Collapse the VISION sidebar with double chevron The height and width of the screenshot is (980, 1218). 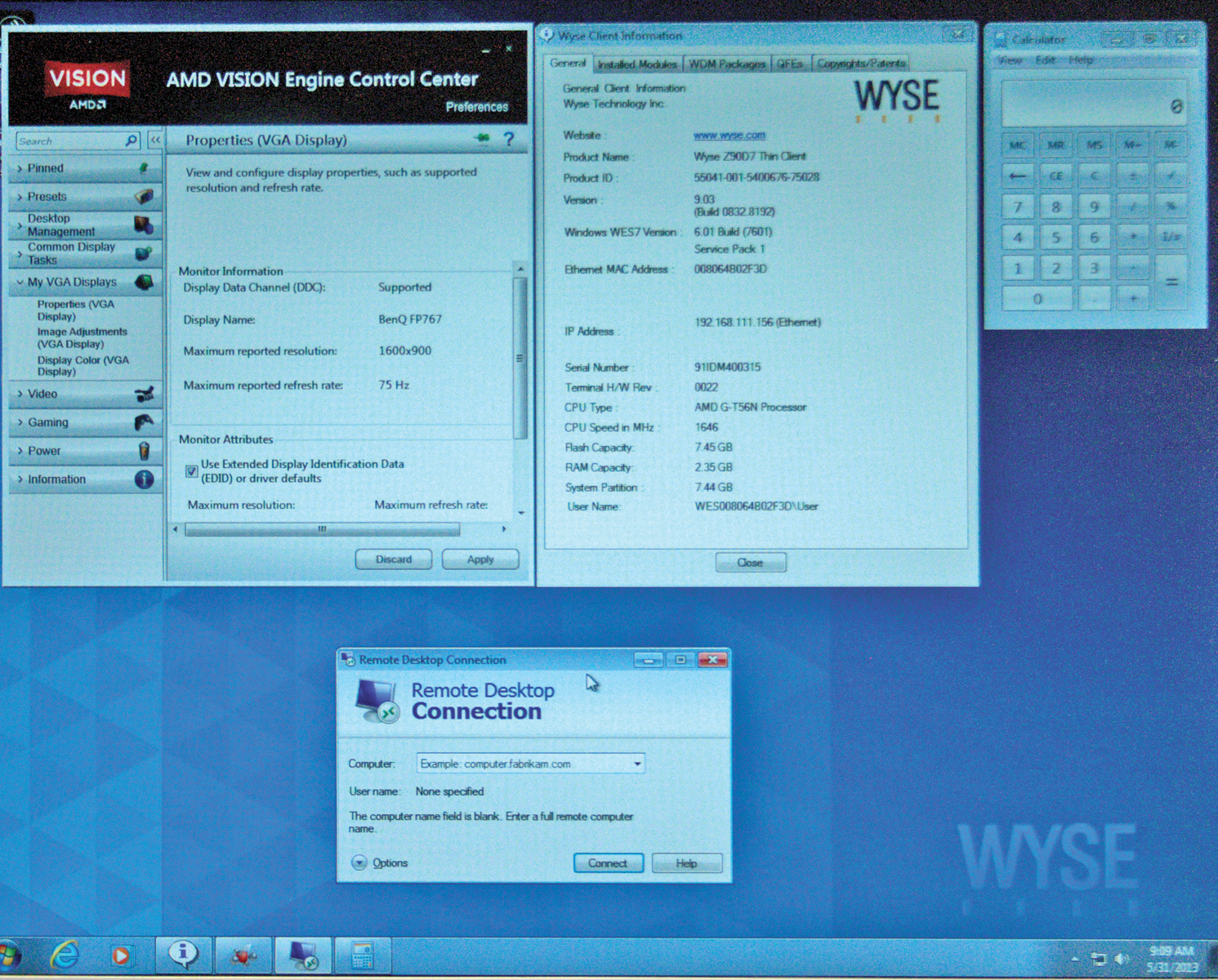[154, 140]
